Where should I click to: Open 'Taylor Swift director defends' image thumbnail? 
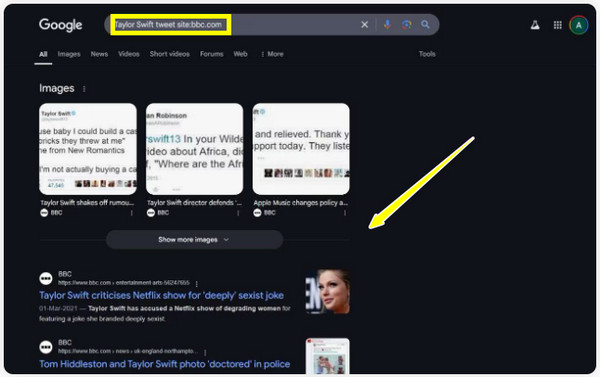tap(194, 149)
